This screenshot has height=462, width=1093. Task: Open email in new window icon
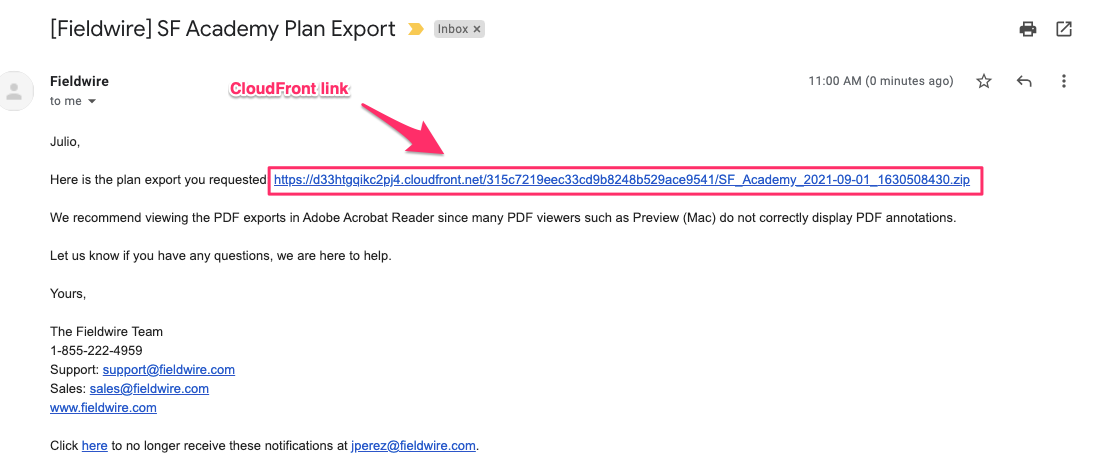1064,29
